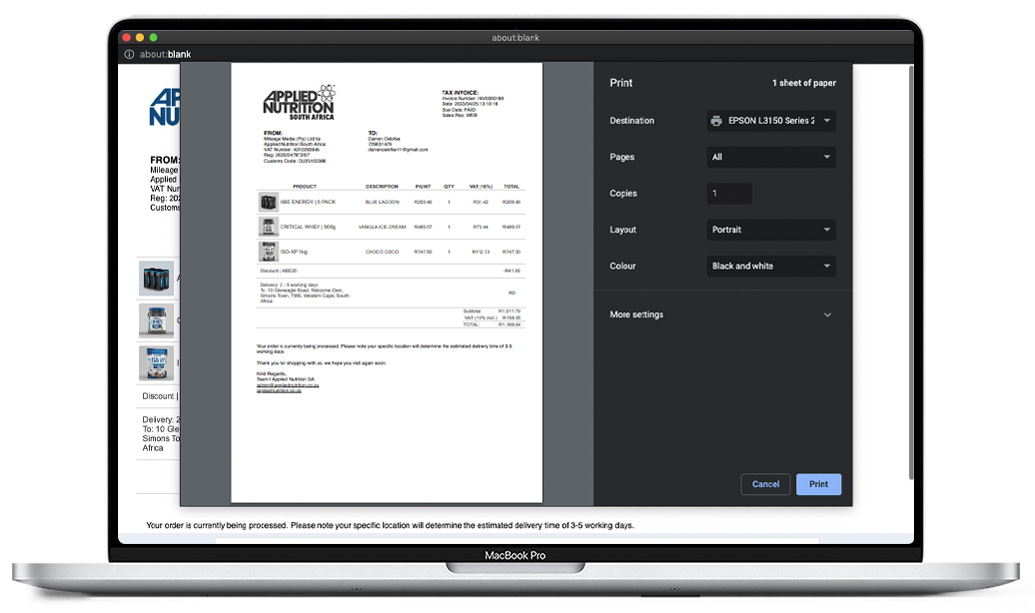Click the ABE Energy product thumbnail in preview
The image size is (1035, 613).
(268, 202)
